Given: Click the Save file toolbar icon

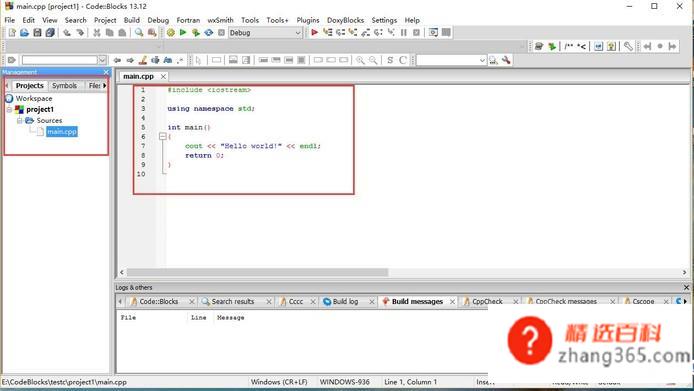Looking at the screenshot, I should [37, 33].
